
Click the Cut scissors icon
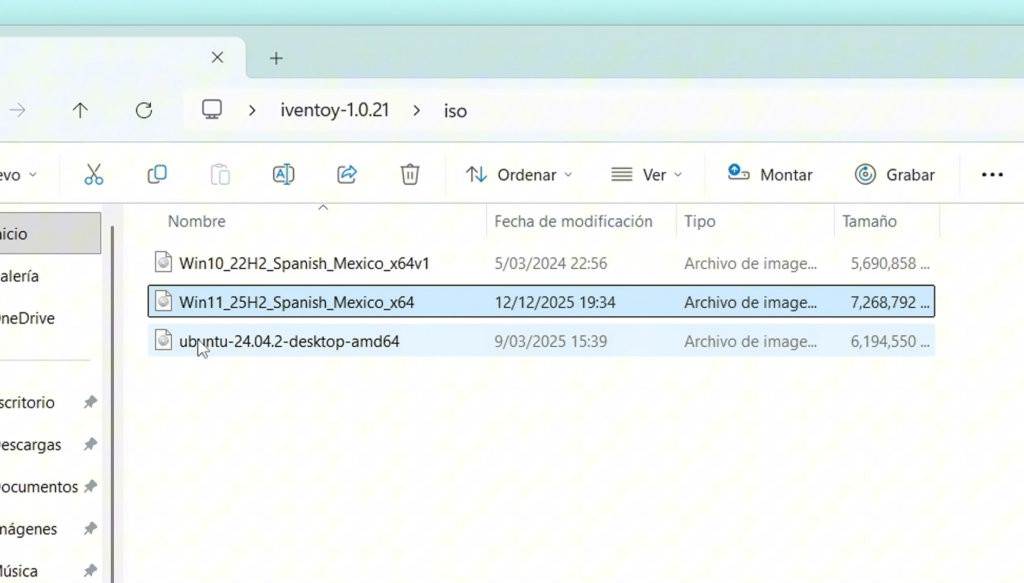coord(94,175)
